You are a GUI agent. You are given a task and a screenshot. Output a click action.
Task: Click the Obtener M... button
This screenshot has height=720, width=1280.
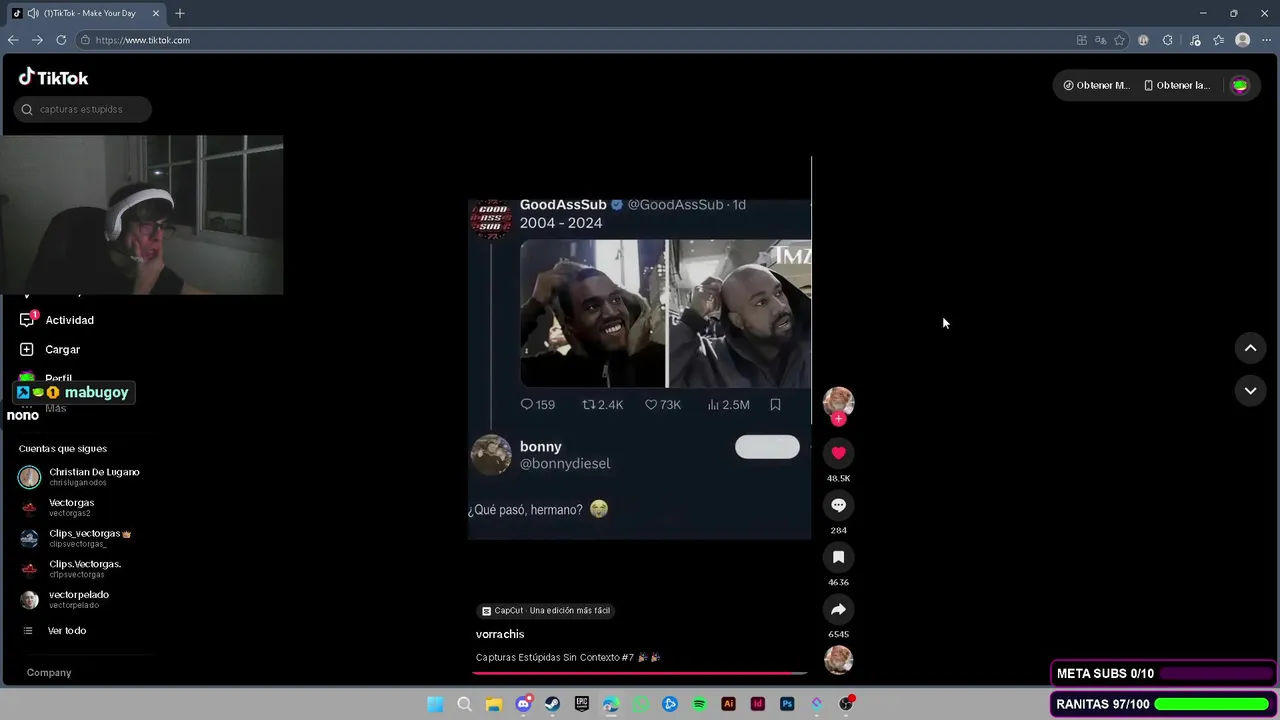[x=1096, y=85]
